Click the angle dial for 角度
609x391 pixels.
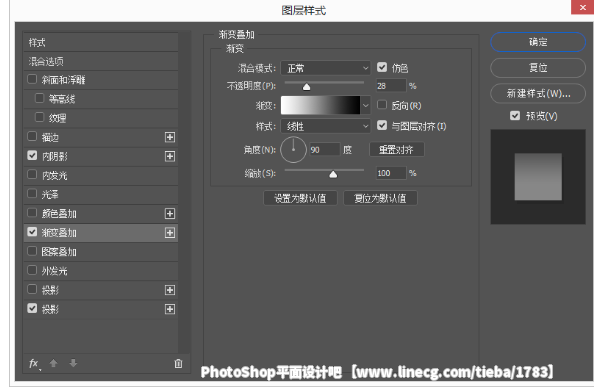click(x=293, y=149)
